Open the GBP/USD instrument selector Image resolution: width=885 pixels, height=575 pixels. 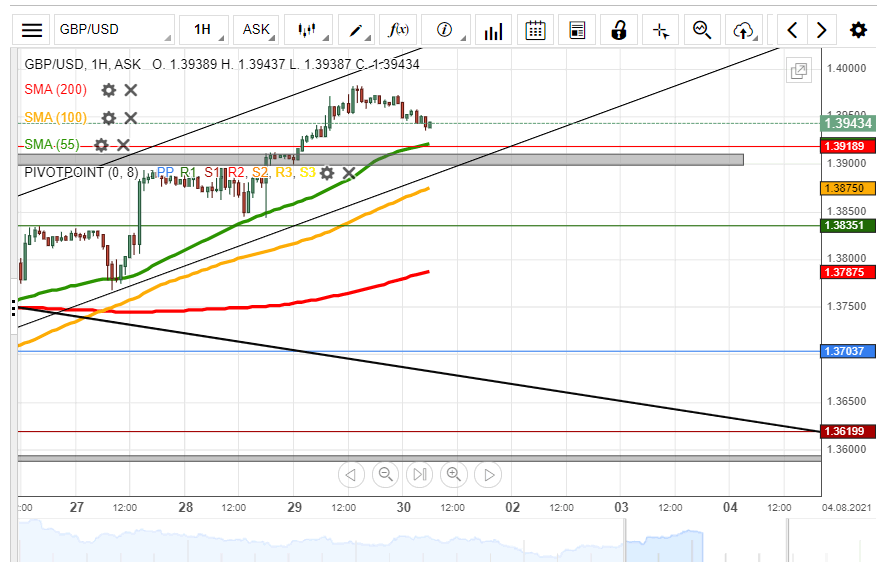113,30
